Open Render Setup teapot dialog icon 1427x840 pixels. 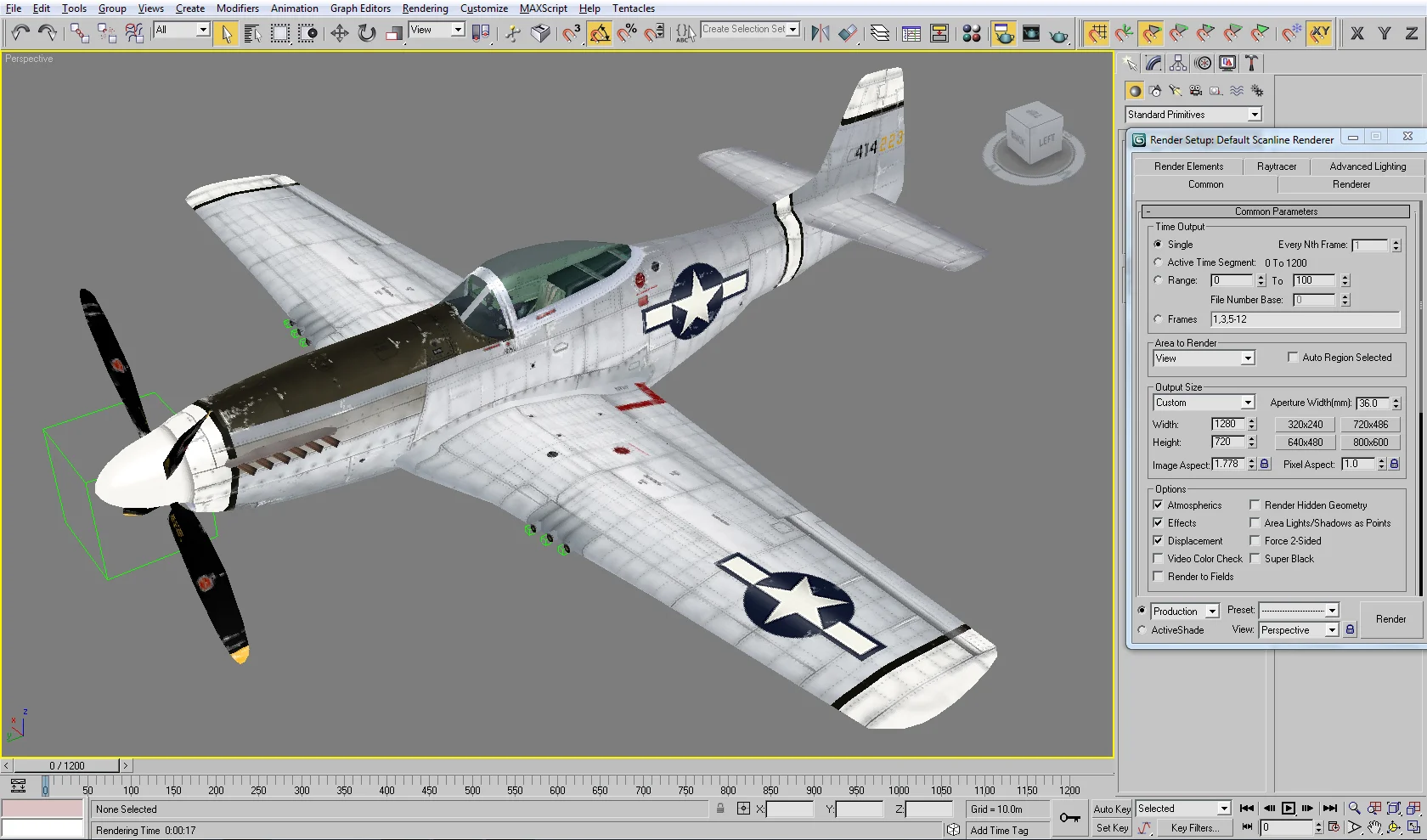(x=1004, y=33)
